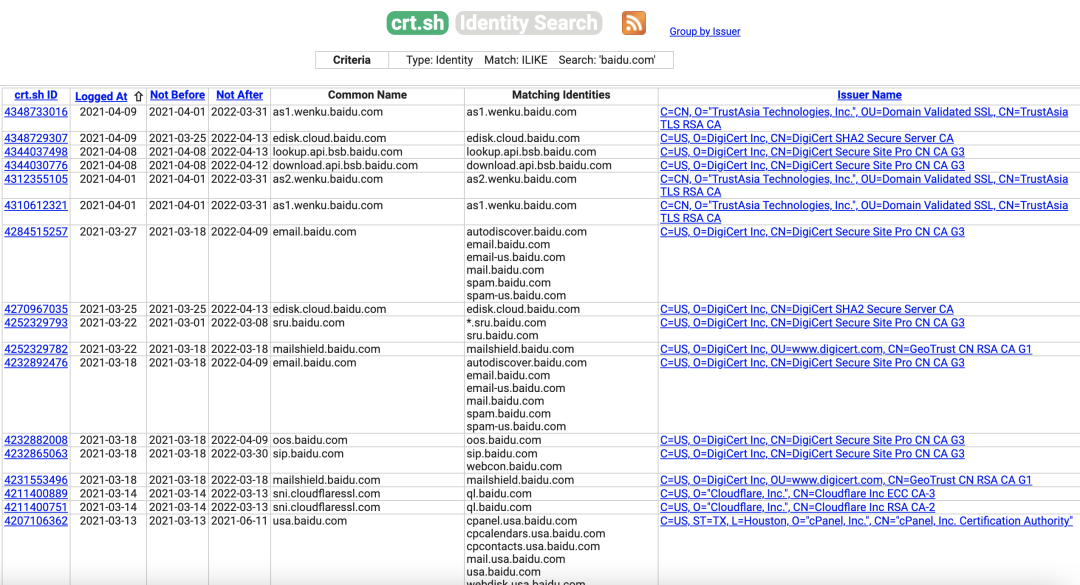Click matching identity 'cpanel.usa.baidu.com'

pyautogui.click(x=521, y=521)
